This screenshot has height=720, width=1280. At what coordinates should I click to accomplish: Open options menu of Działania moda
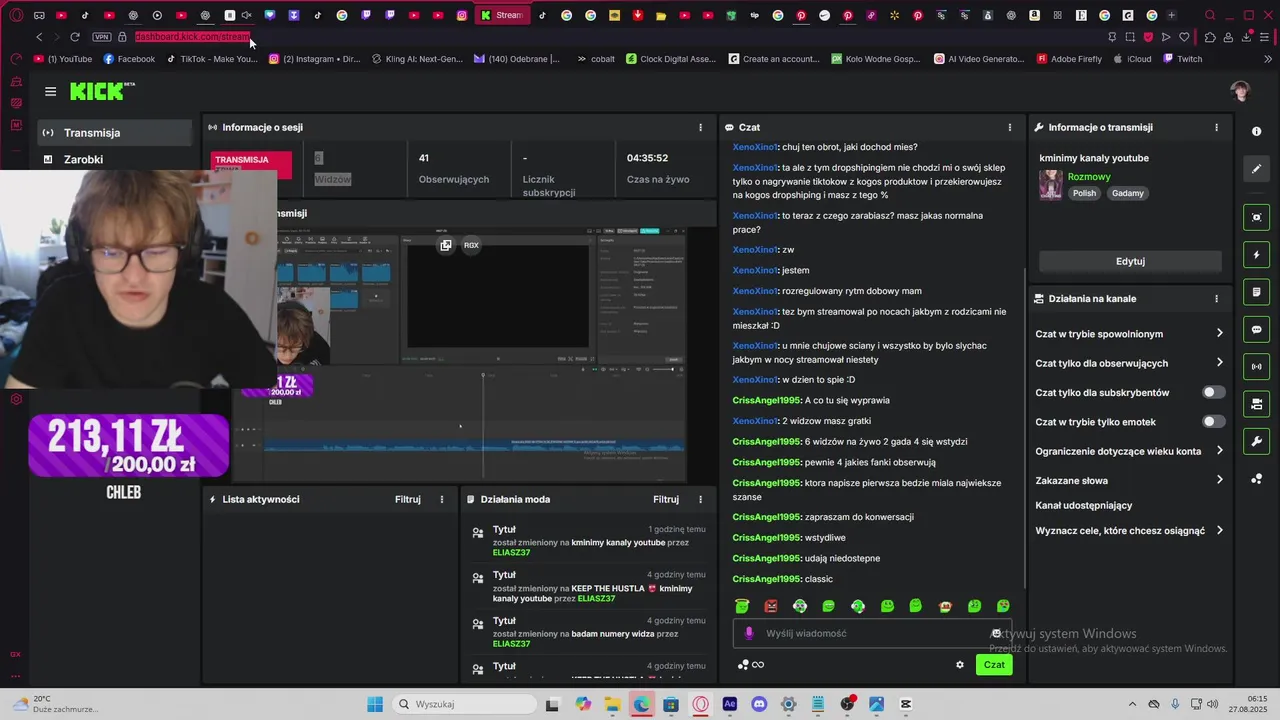coord(700,499)
